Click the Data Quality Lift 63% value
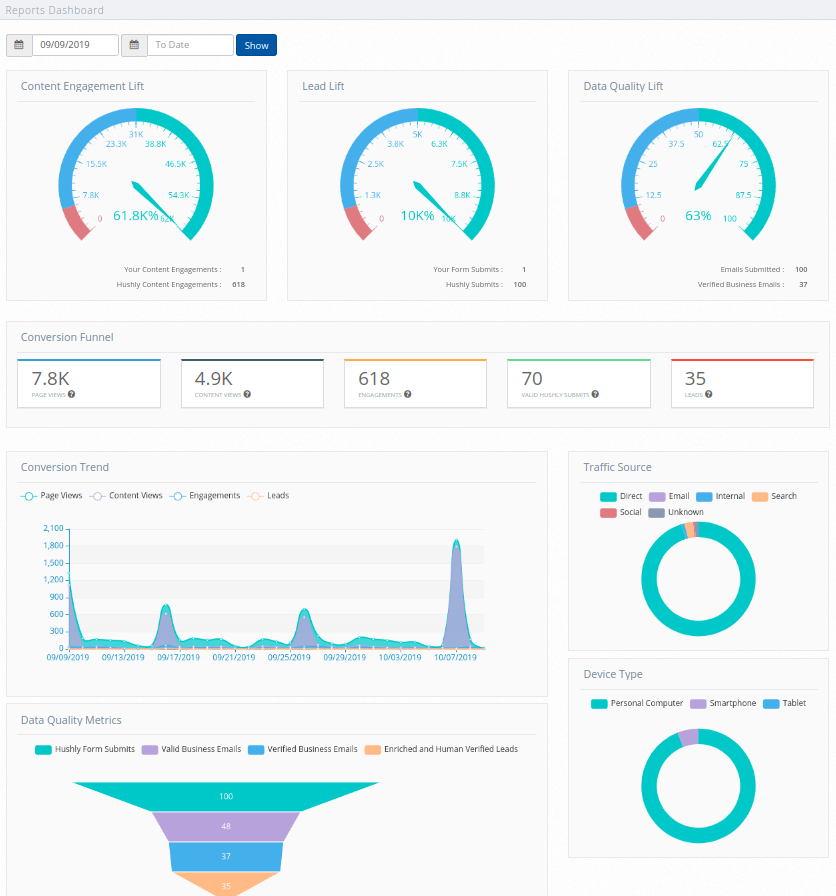836x896 pixels. click(x=698, y=216)
